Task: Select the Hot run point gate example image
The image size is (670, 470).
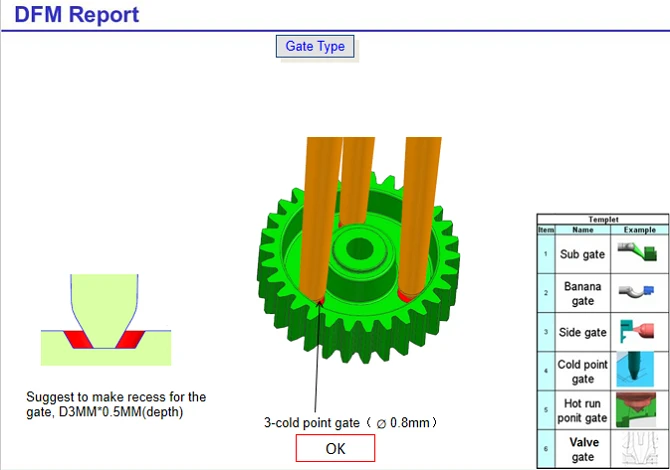Action: (636, 410)
